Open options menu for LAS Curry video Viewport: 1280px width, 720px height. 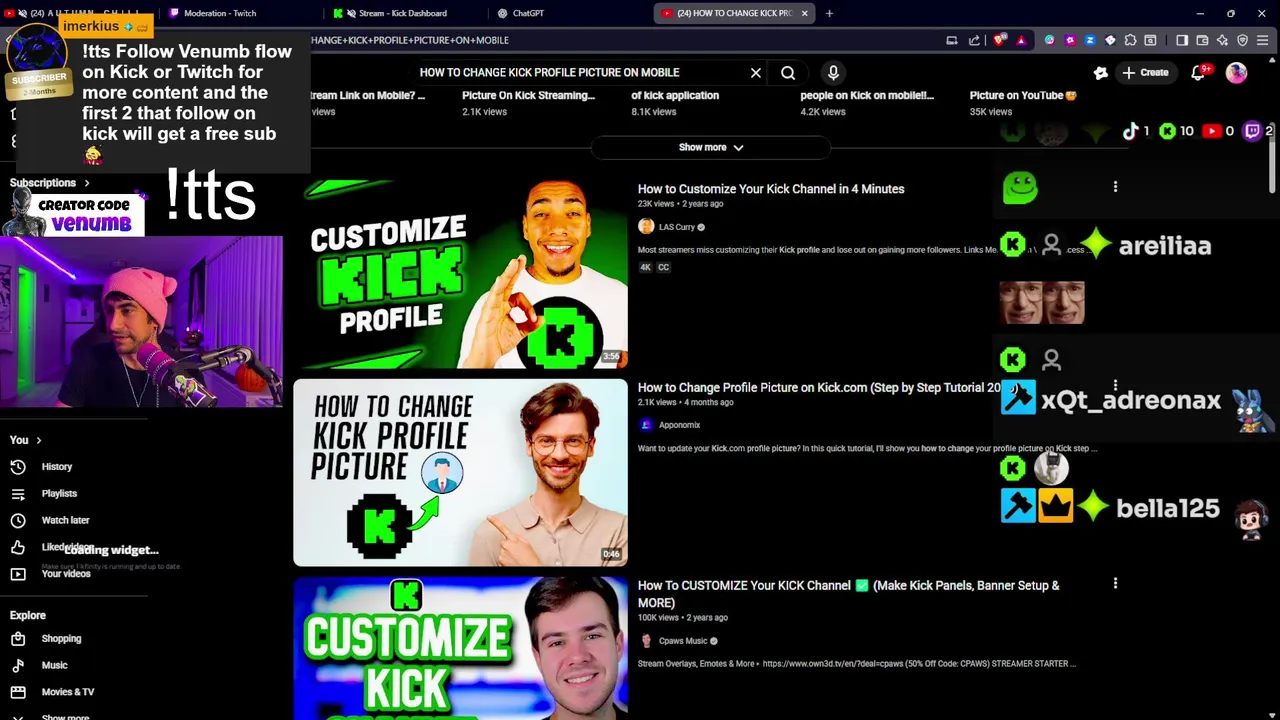pyautogui.click(x=1115, y=187)
